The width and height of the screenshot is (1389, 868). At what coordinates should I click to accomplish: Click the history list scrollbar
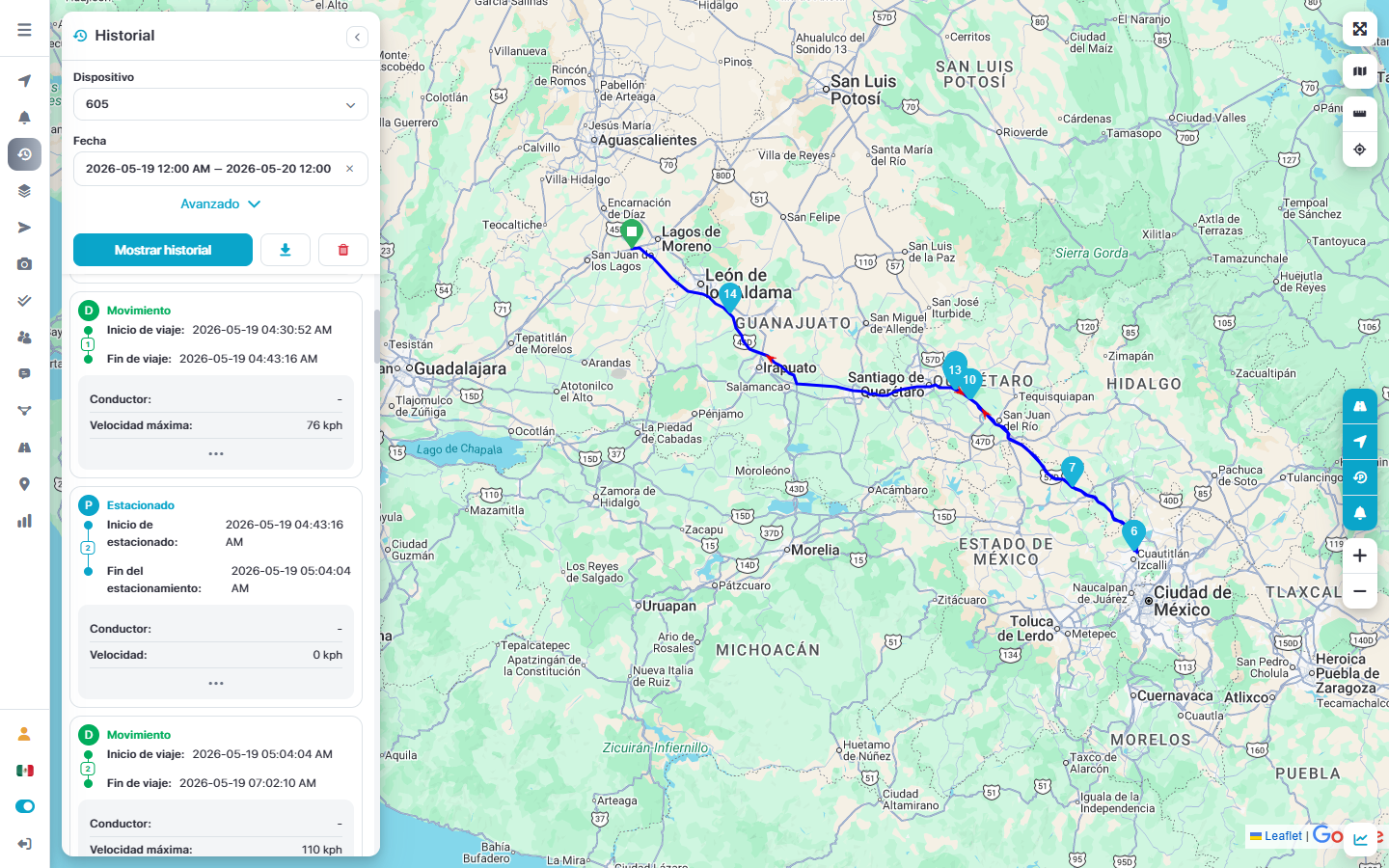(377, 336)
